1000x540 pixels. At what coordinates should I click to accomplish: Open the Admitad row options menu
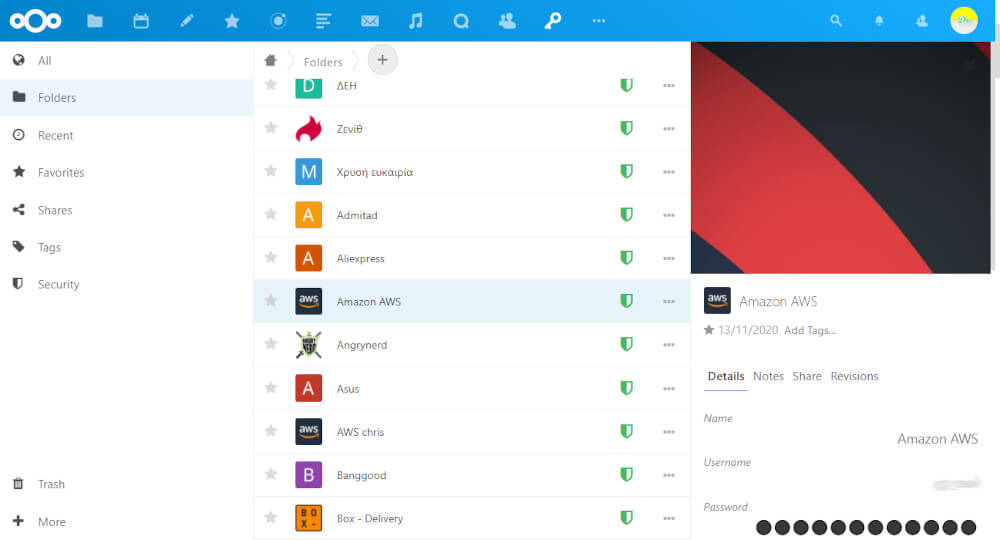[668, 215]
